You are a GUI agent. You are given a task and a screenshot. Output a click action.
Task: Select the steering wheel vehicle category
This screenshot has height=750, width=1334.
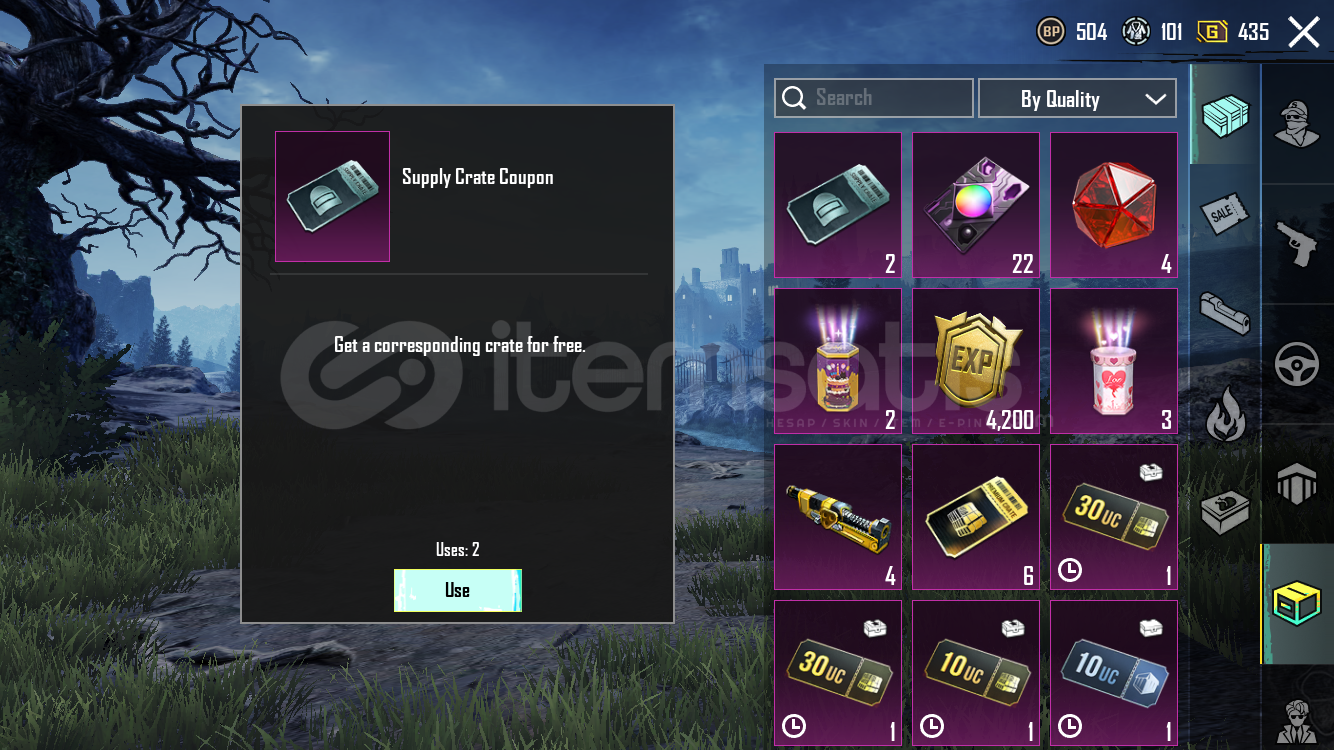coord(1297,364)
